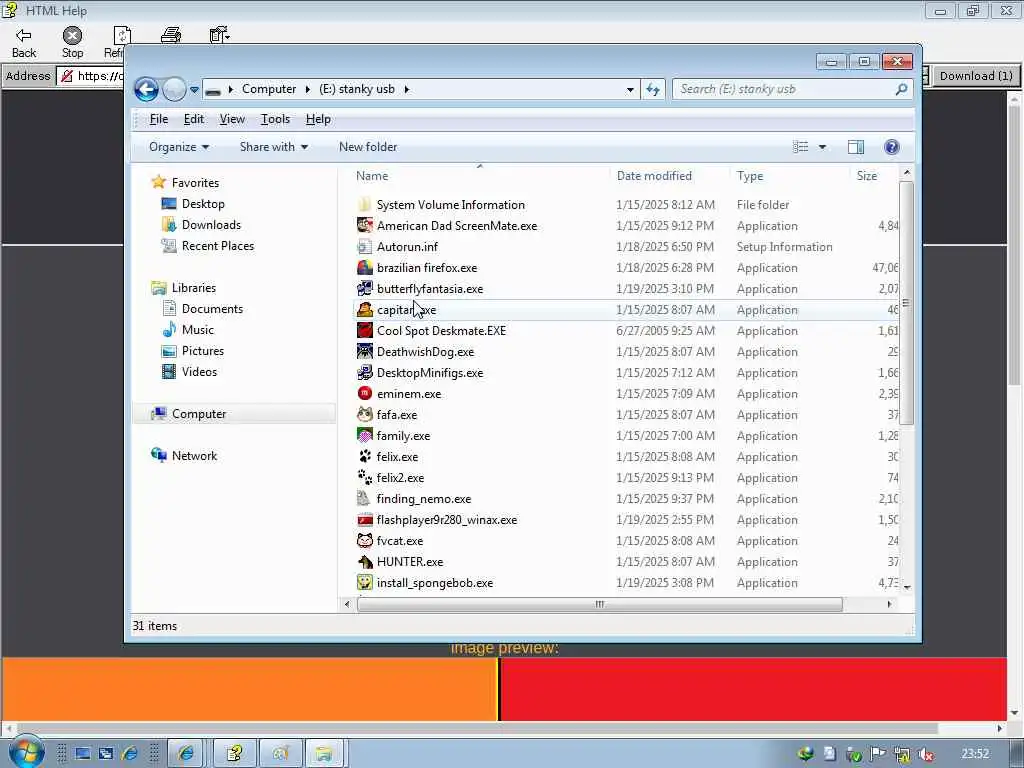Click Computer breadcrumb in address bar
The image size is (1024, 768).
(x=268, y=89)
